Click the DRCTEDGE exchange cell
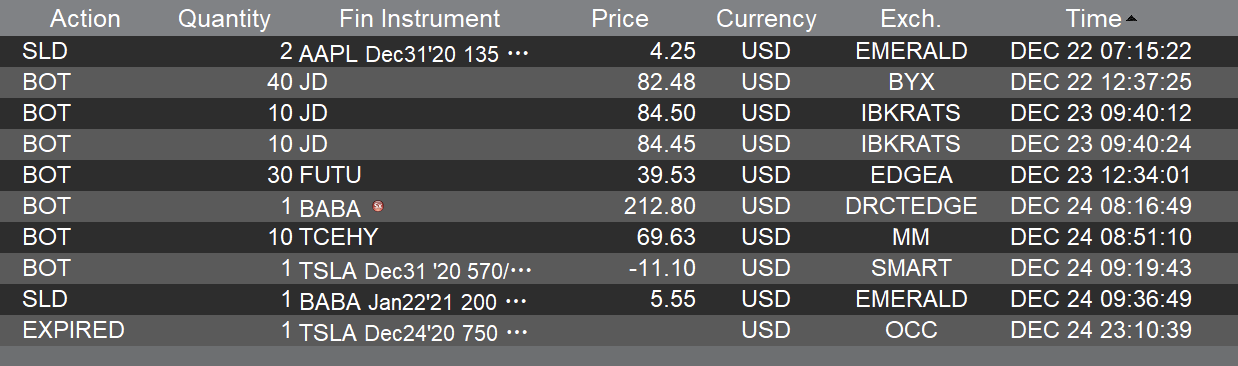The height and width of the screenshot is (366, 1238). [x=911, y=207]
